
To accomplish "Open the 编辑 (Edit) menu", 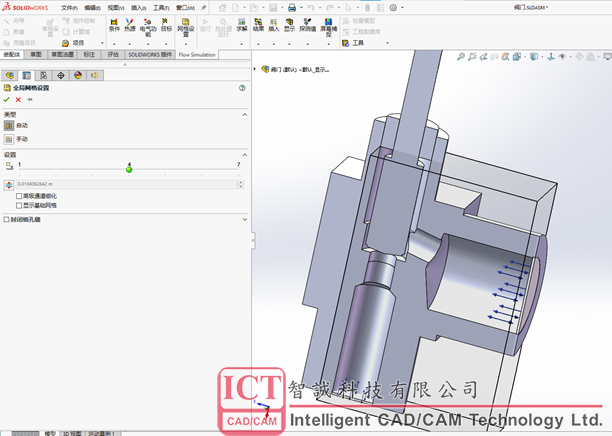I will [x=93, y=8].
